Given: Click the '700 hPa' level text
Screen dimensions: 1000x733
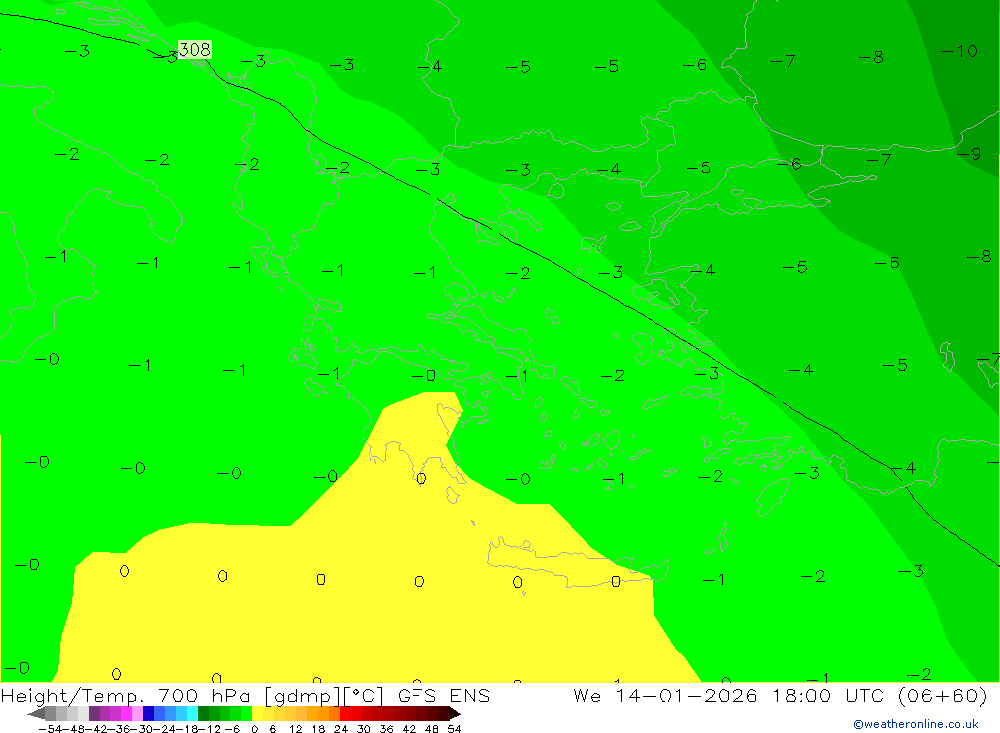Looking at the screenshot, I should click(x=204, y=695).
